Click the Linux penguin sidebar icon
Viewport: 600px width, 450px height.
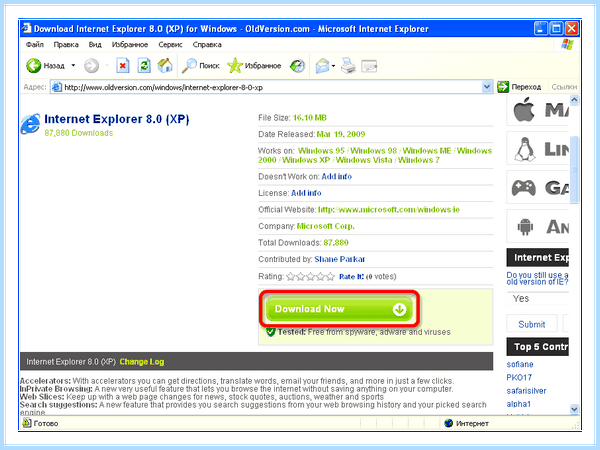pos(524,149)
